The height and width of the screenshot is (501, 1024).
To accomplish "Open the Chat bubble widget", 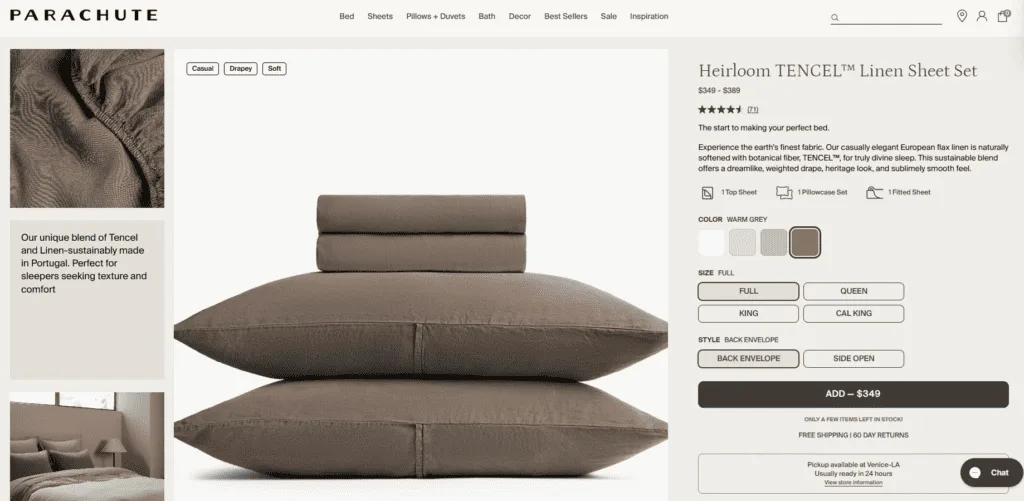I will point(991,472).
